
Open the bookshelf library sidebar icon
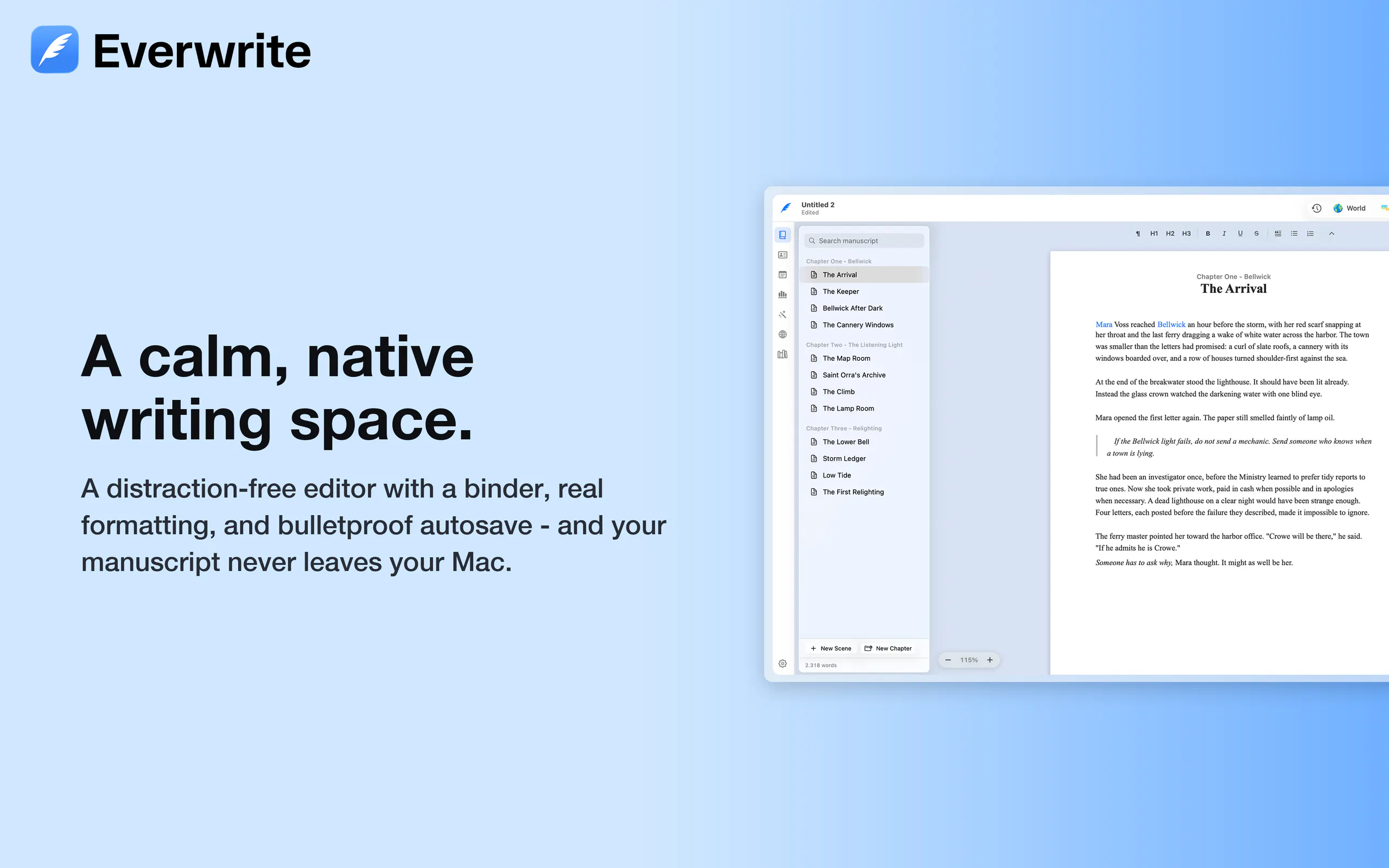[x=782, y=354]
